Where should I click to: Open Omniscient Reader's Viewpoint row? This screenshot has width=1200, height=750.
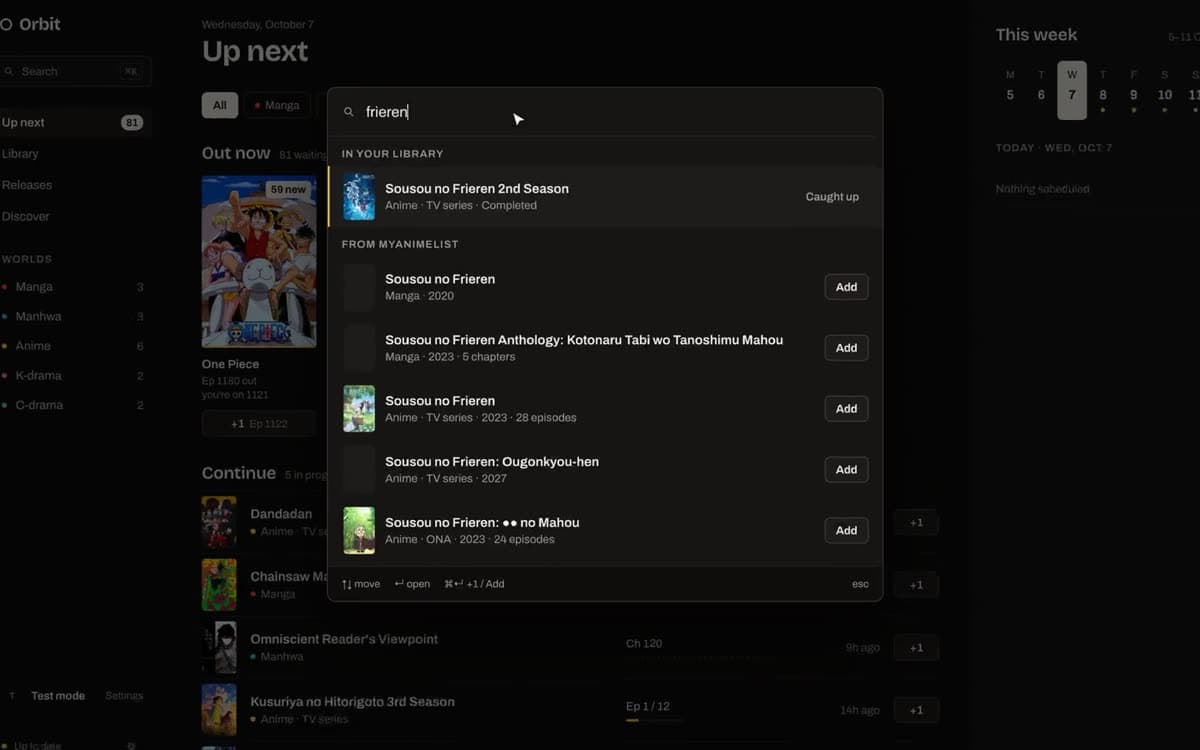click(x=570, y=647)
